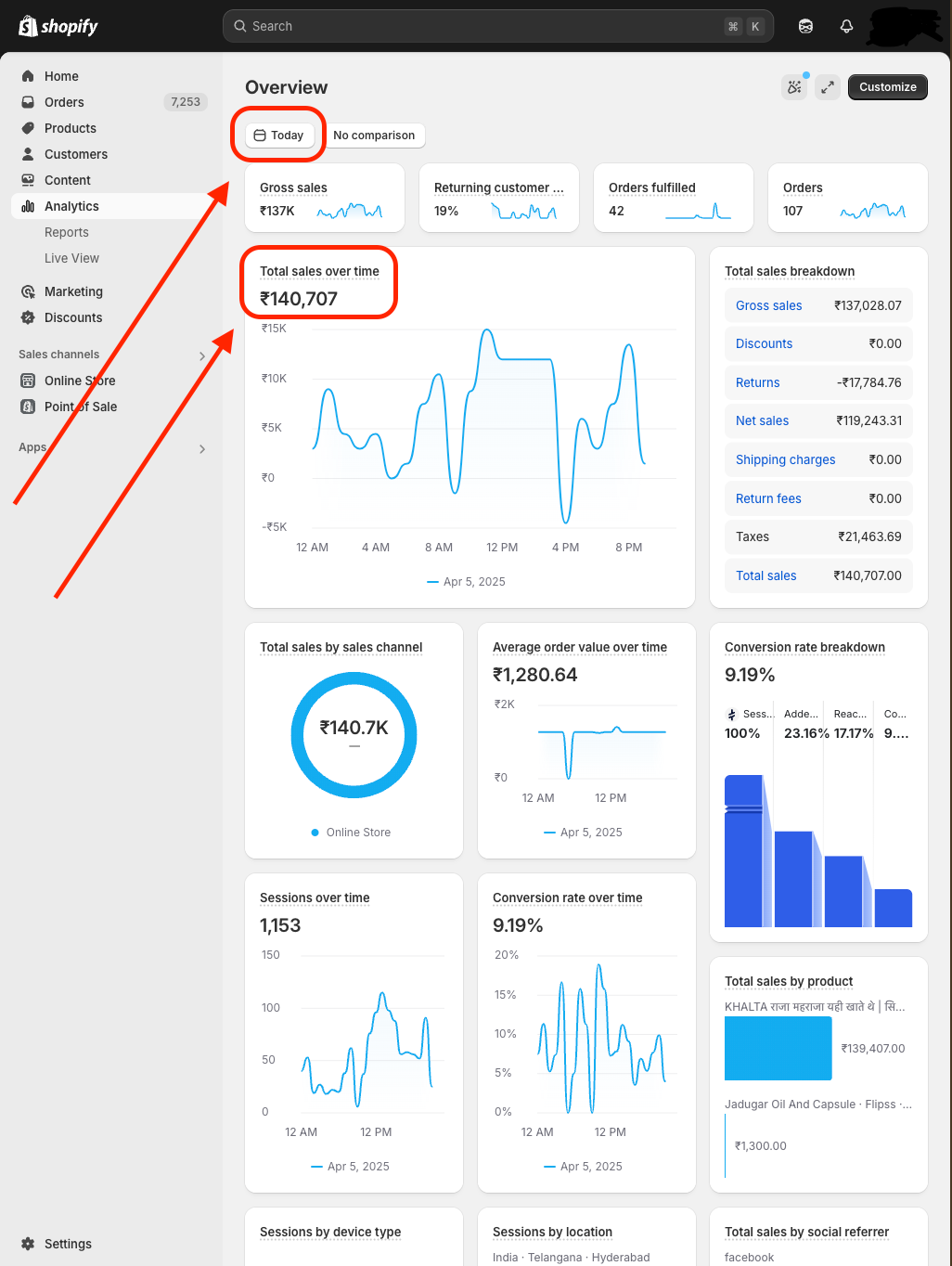Select the Products tag icon
This screenshot has width=952, height=1266.
(x=28, y=128)
